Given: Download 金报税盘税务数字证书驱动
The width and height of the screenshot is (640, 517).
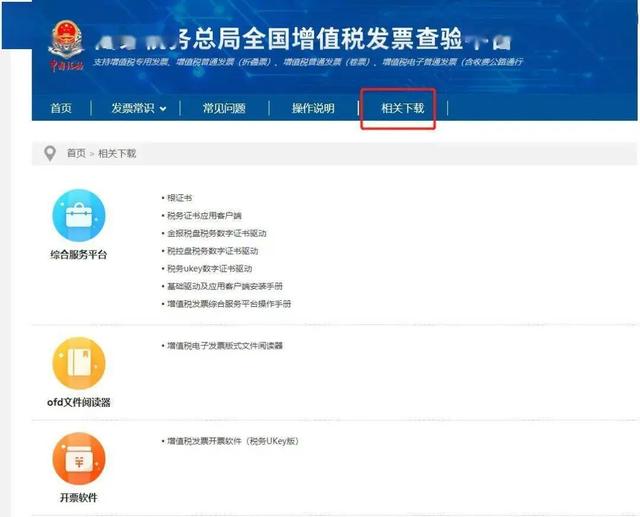Looking at the screenshot, I should point(217,233).
